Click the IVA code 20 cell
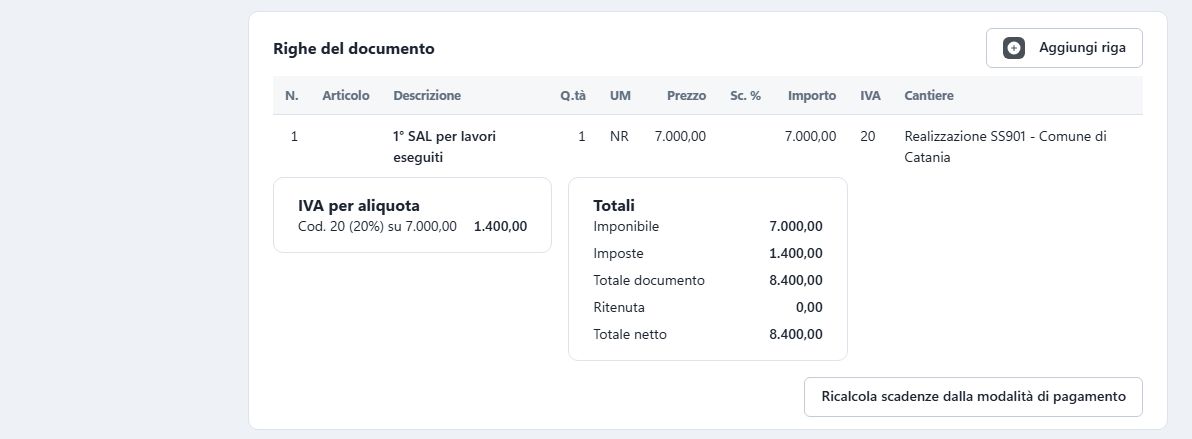Screen dimensions: 1192x439 click(x=868, y=137)
